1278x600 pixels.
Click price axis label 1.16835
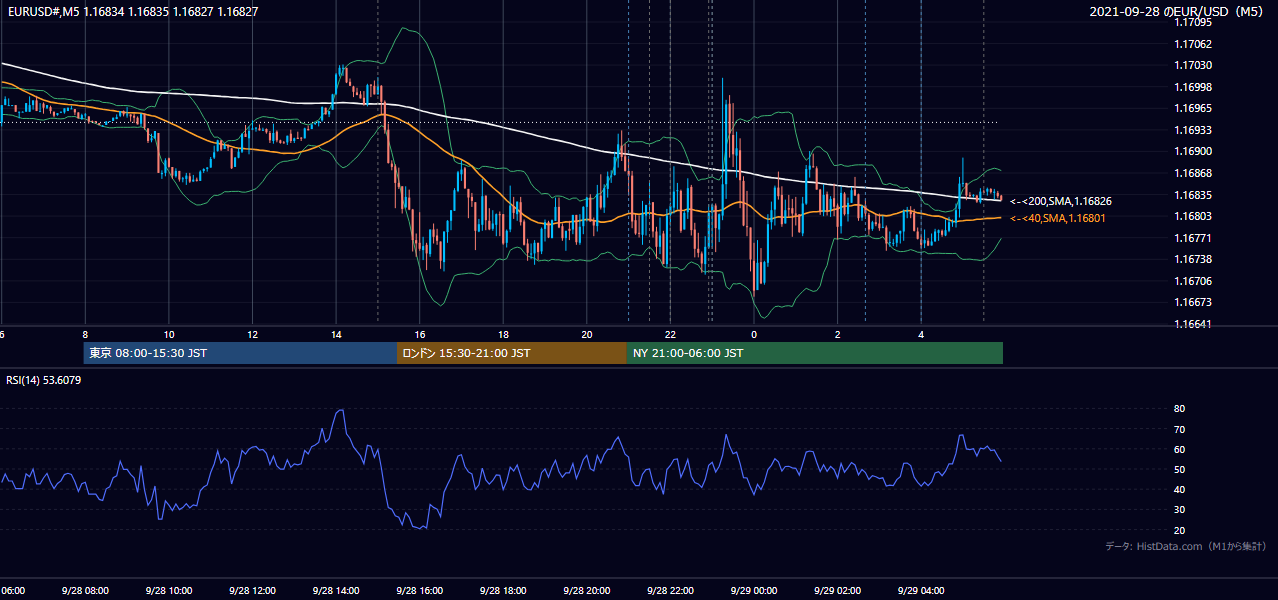point(1193,195)
